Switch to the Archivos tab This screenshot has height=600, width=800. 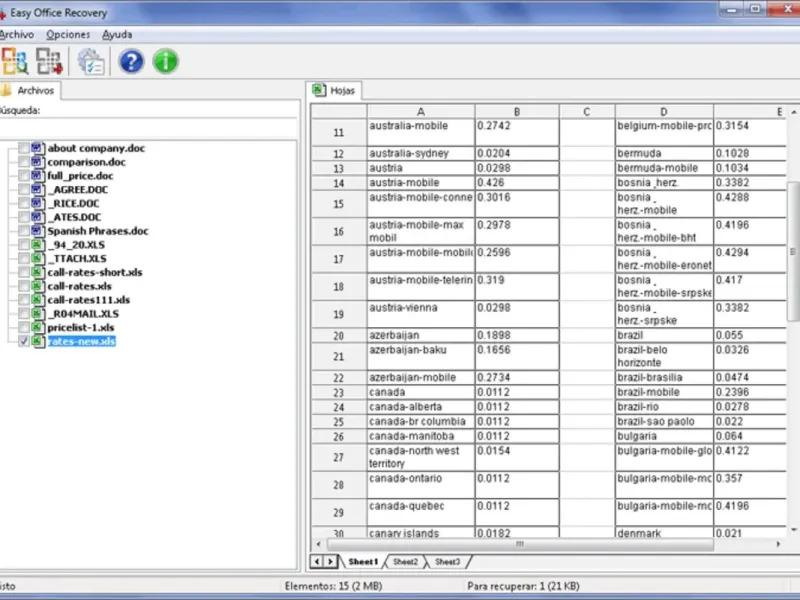[29, 90]
